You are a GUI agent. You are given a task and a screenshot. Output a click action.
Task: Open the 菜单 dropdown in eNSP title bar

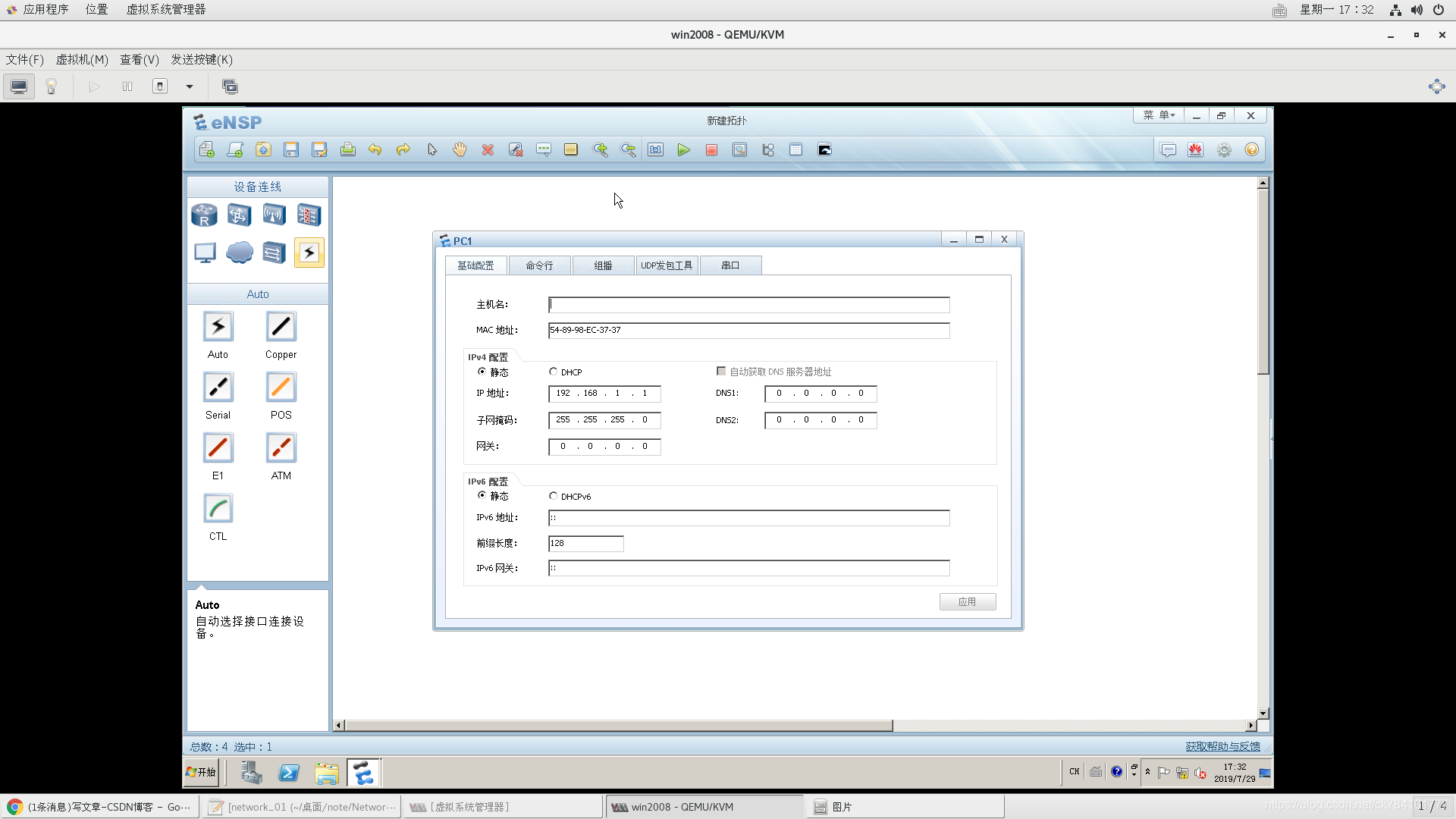(x=1159, y=115)
